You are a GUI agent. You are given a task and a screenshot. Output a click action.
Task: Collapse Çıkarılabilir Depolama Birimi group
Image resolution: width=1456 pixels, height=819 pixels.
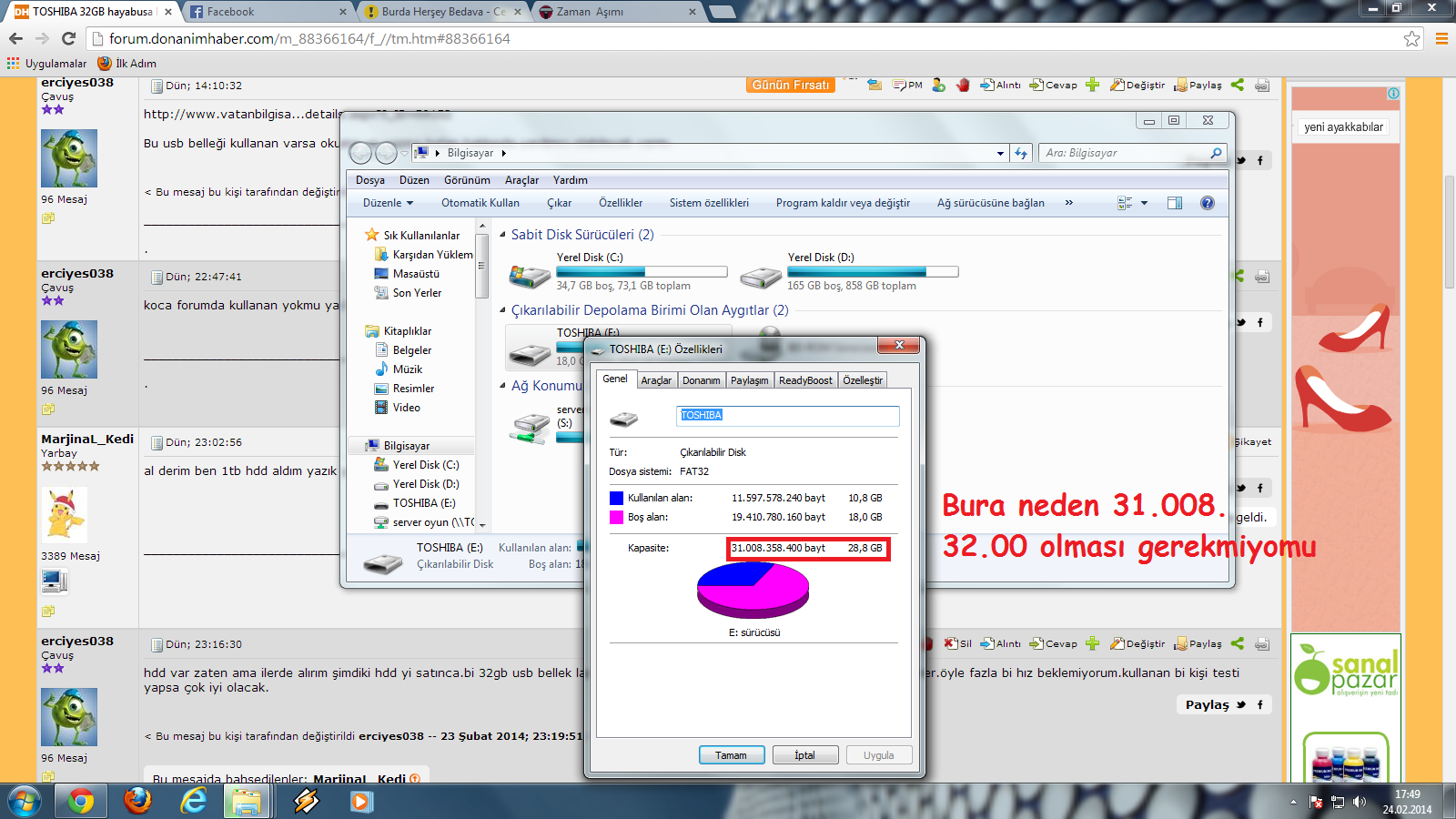[502, 310]
